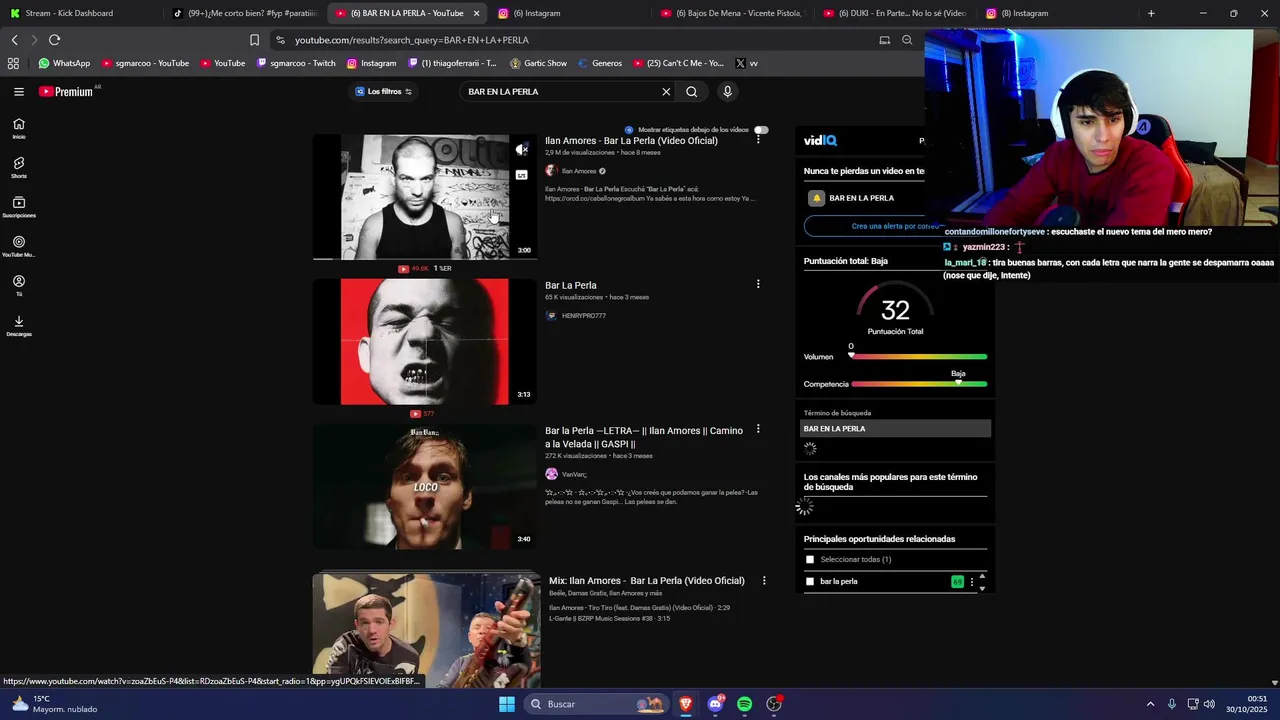Open Windows Start menu
The height and width of the screenshot is (720, 1280).
pos(507,704)
